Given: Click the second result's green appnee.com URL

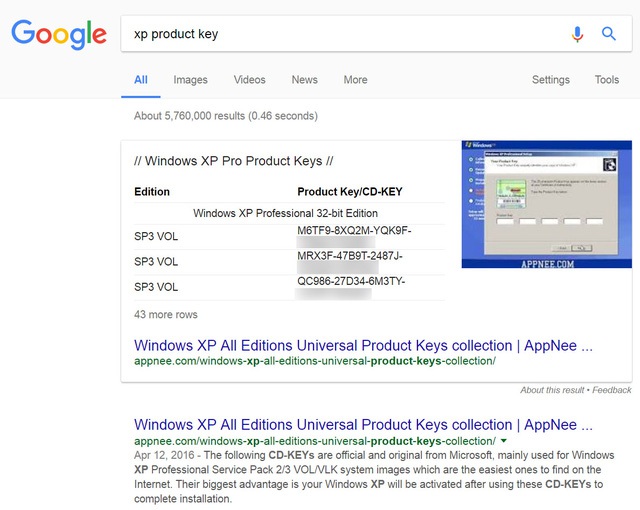Looking at the screenshot, I should [315, 441].
